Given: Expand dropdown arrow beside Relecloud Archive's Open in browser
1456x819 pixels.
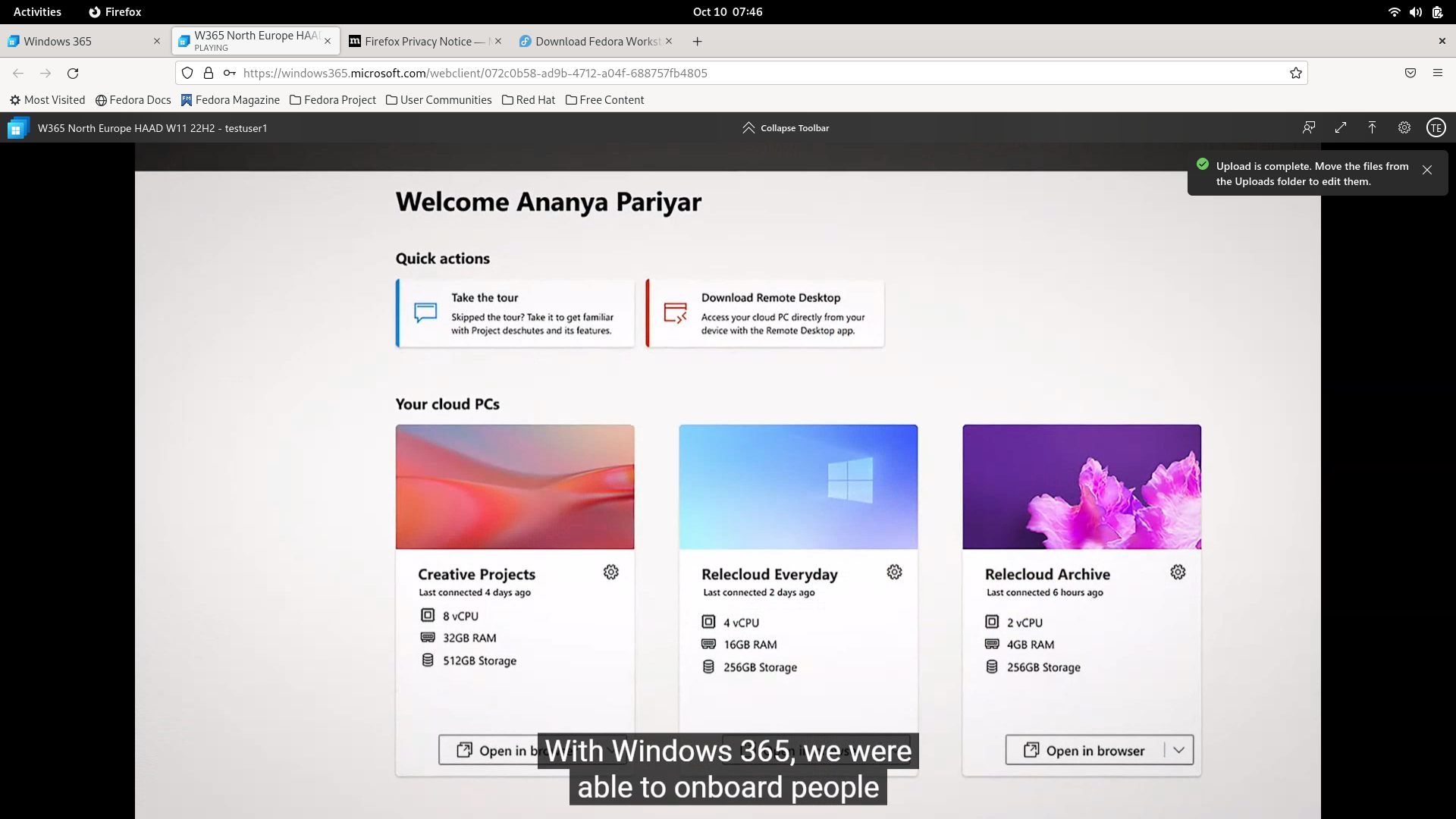Looking at the screenshot, I should 1179,750.
